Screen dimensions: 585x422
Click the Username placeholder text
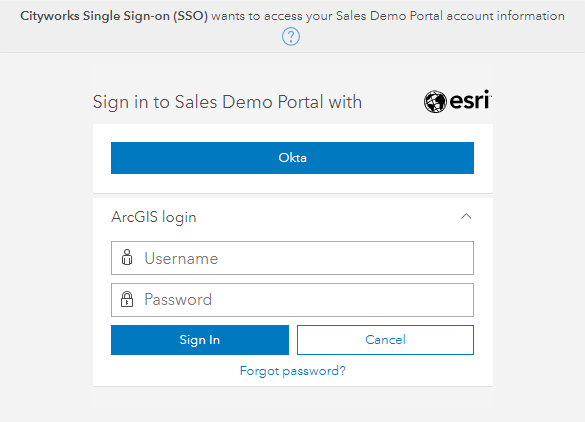[181, 258]
